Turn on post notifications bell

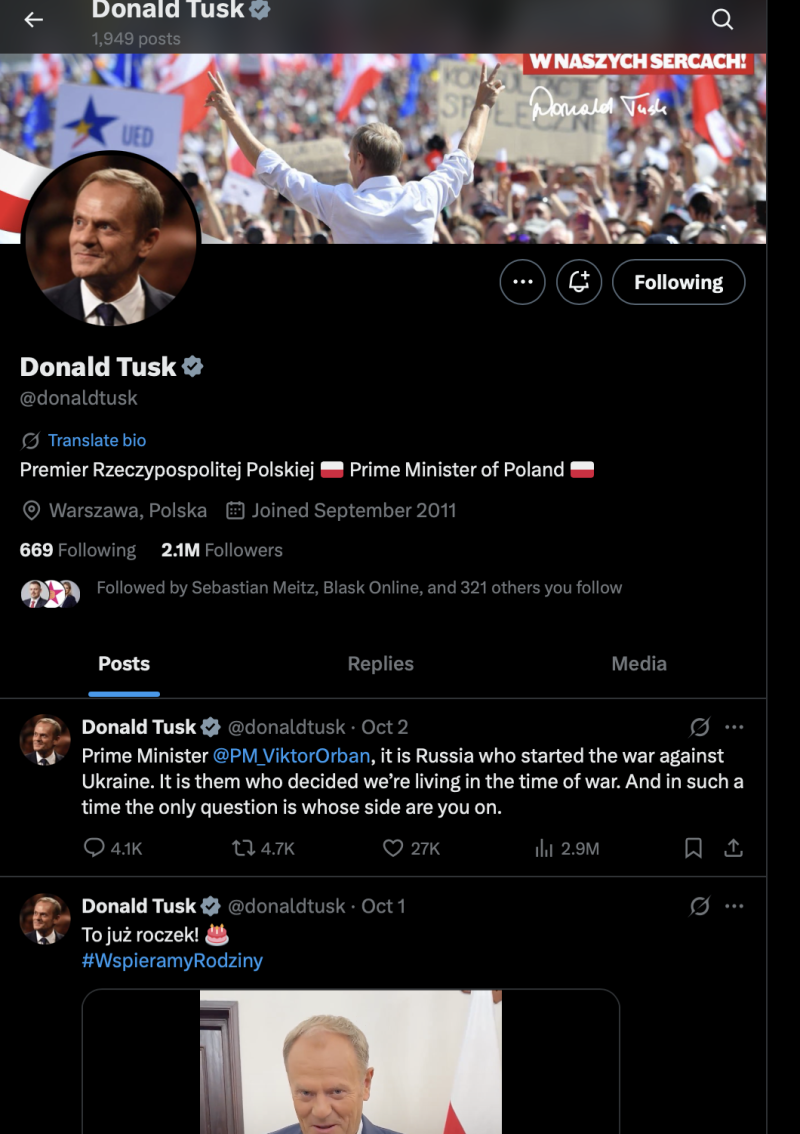pos(579,282)
